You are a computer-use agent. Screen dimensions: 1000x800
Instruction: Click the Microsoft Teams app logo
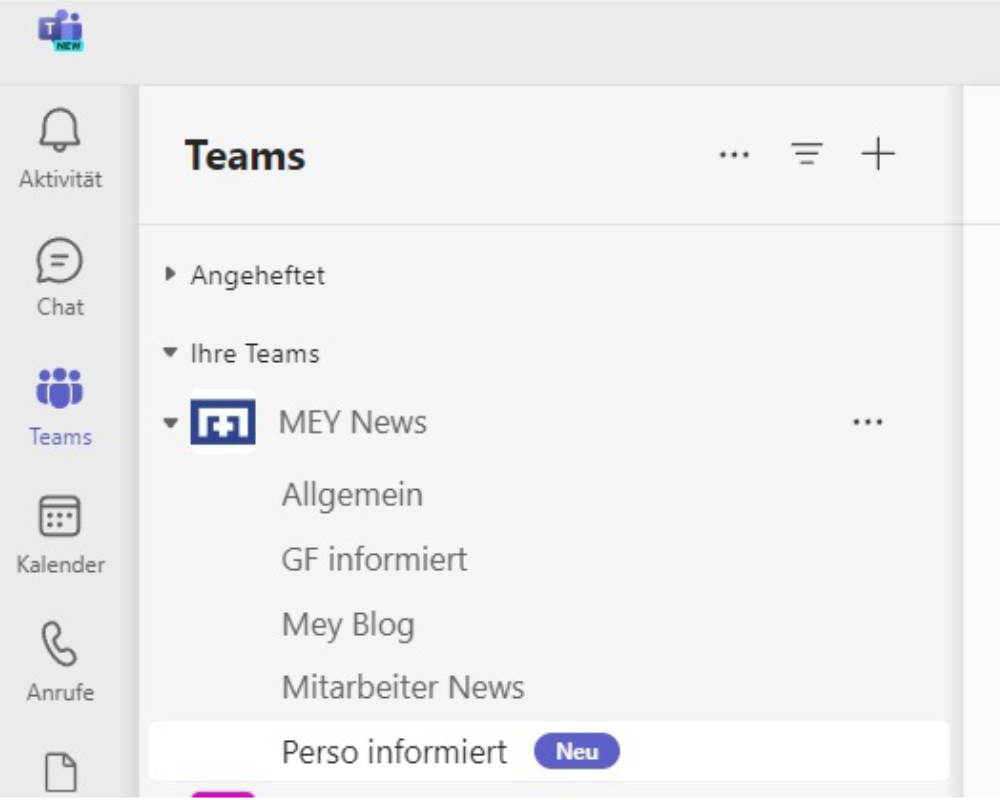61,32
